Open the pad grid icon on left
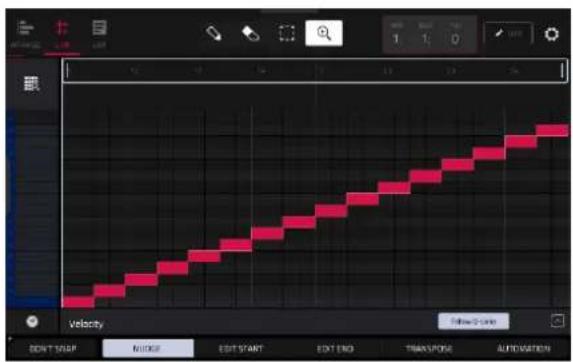 [31, 84]
